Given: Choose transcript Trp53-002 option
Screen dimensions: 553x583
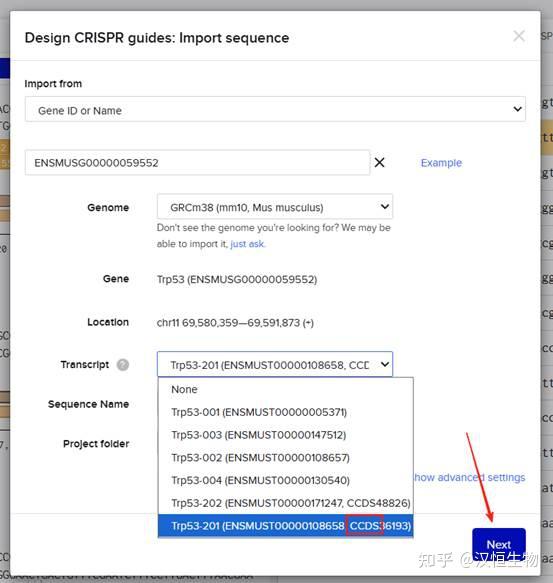Looking at the screenshot, I should tap(286, 458).
